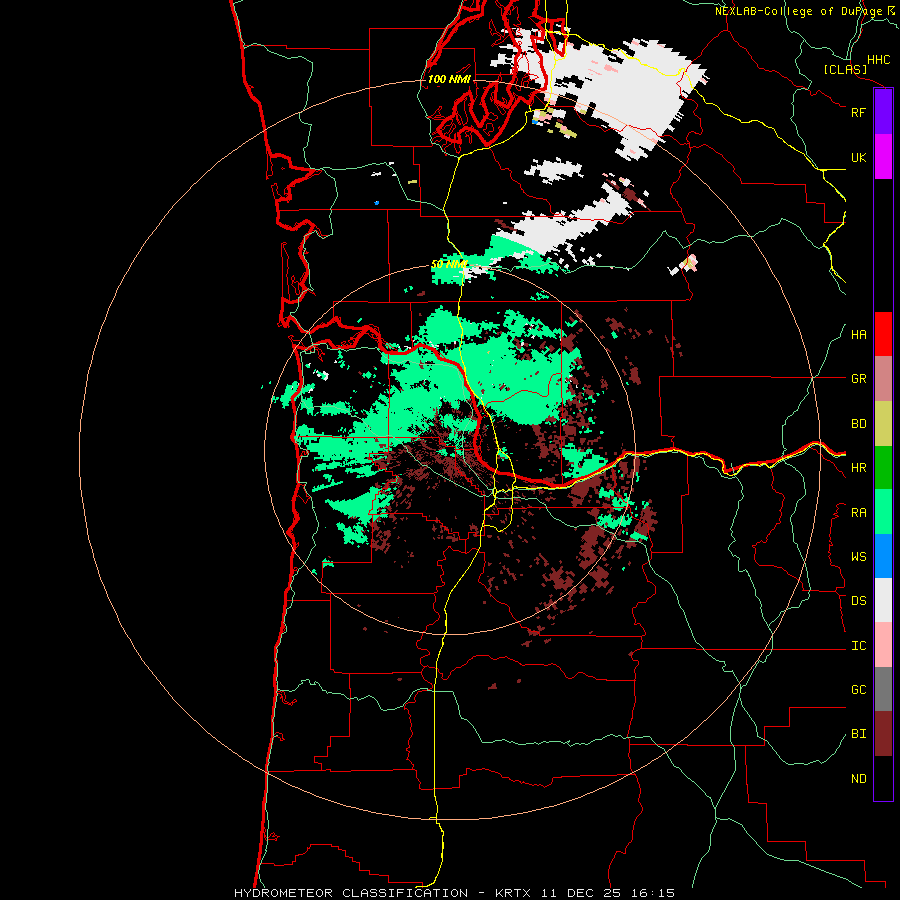Click the HHC product code label
The height and width of the screenshot is (900, 900).
[879, 60]
